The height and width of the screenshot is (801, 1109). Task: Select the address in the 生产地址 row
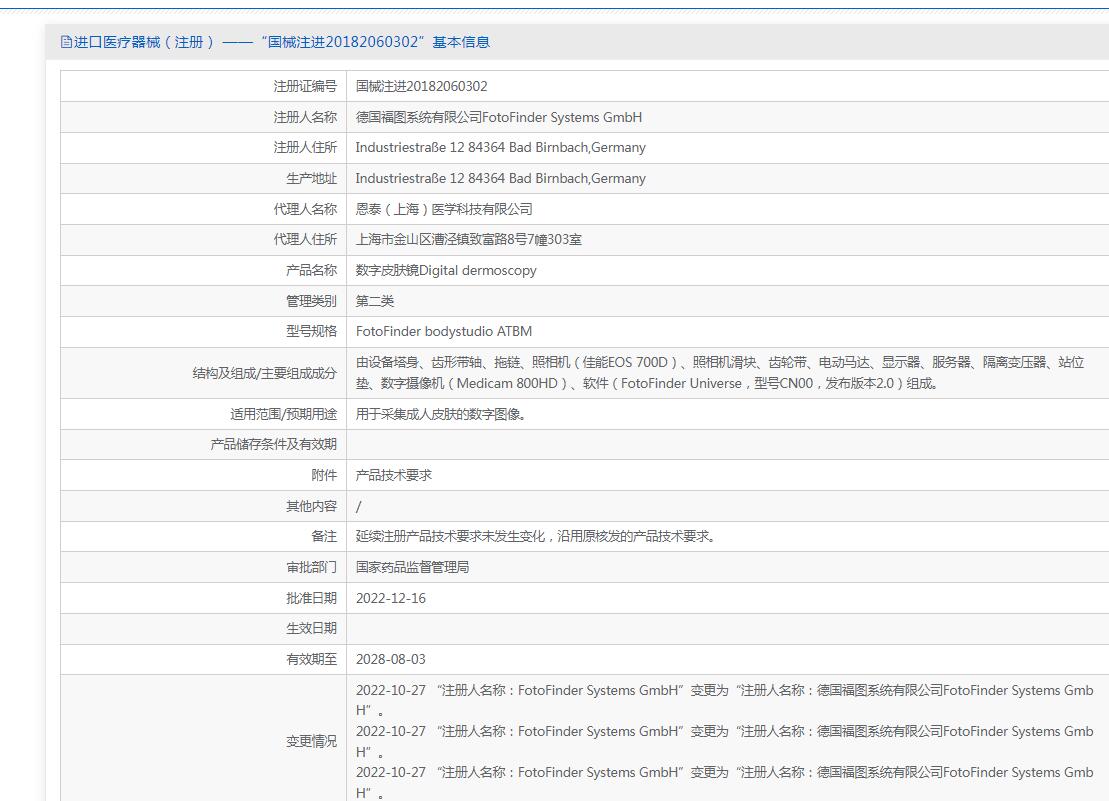tap(501, 179)
